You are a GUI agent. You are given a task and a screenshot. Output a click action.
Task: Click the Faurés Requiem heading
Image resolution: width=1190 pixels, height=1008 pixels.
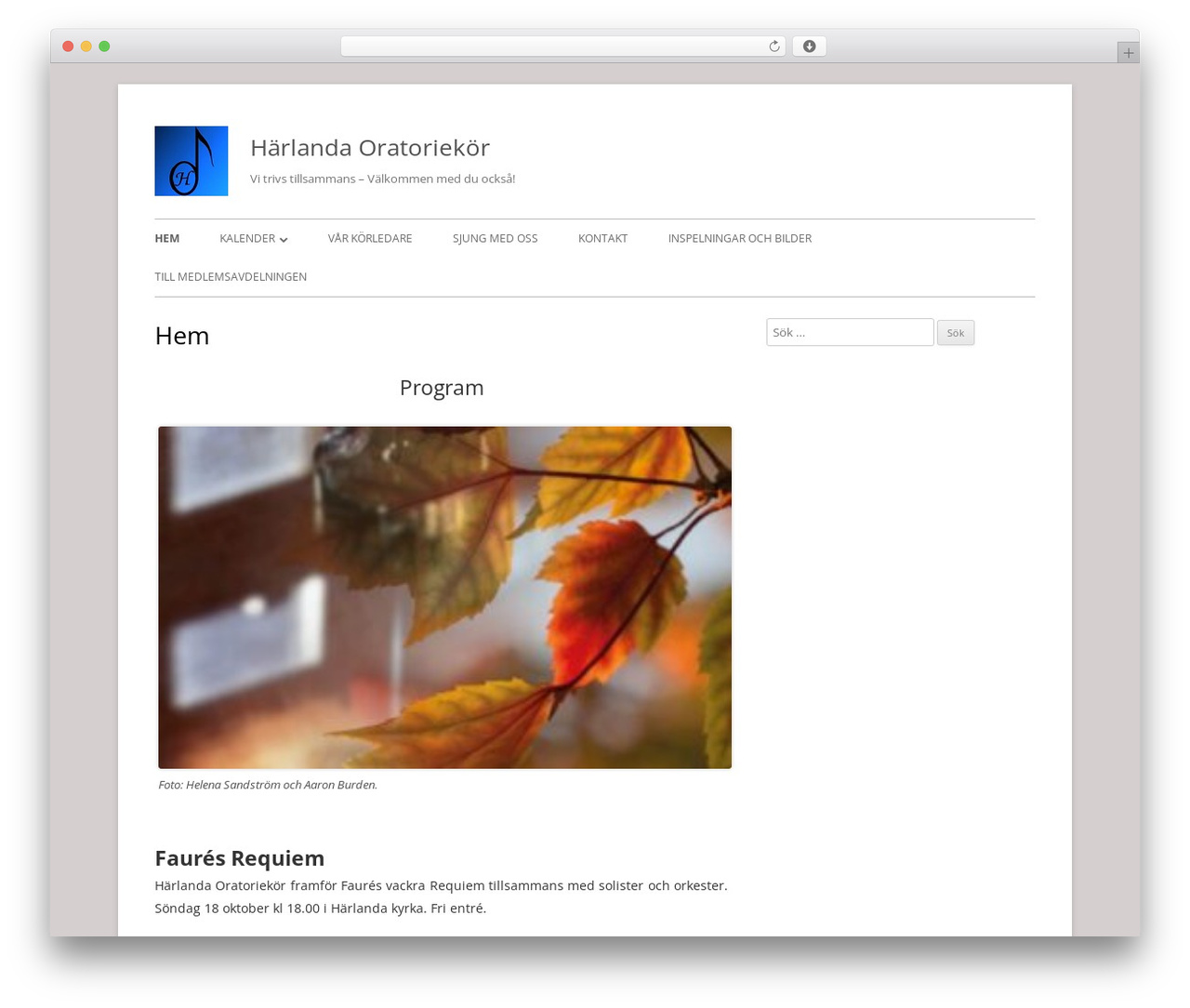[x=240, y=858]
